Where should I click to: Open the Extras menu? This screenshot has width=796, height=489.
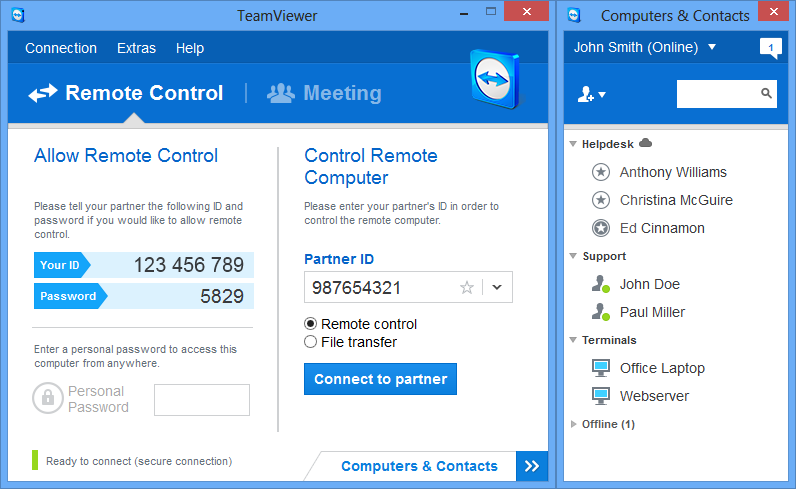tap(136, 48)
